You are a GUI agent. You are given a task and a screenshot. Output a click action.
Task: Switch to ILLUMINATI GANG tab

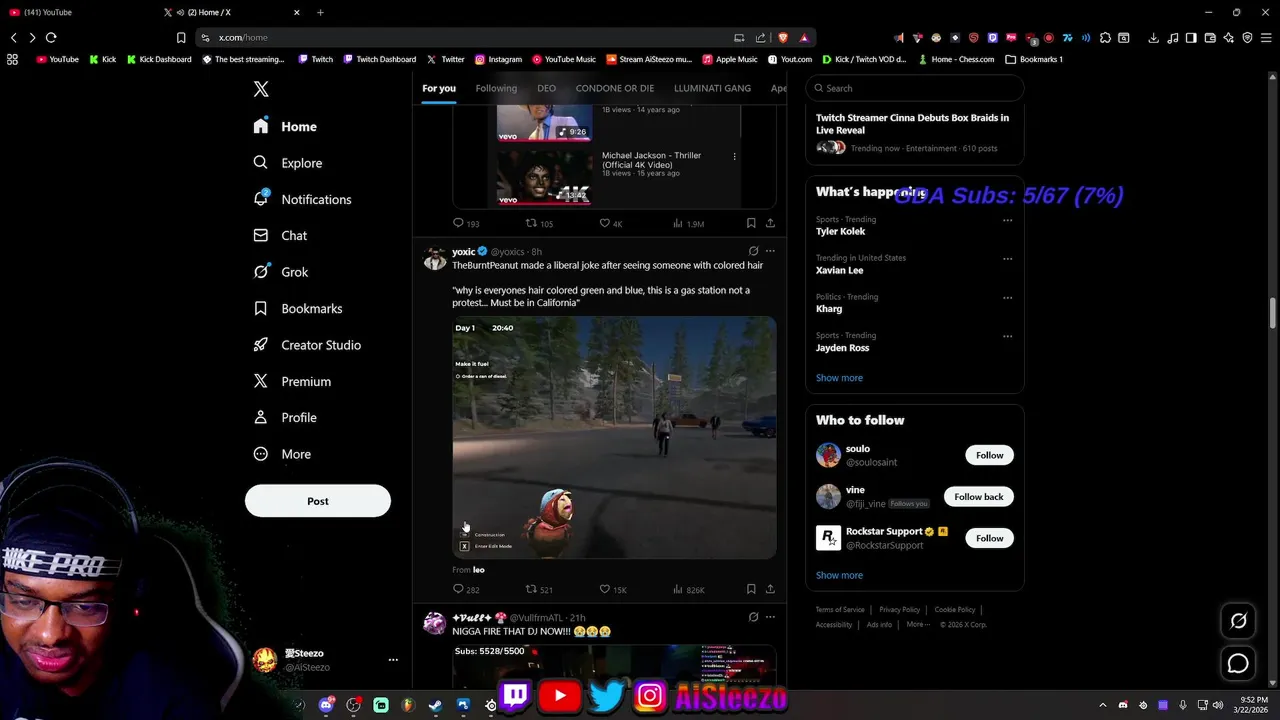(x=712, y=88)
